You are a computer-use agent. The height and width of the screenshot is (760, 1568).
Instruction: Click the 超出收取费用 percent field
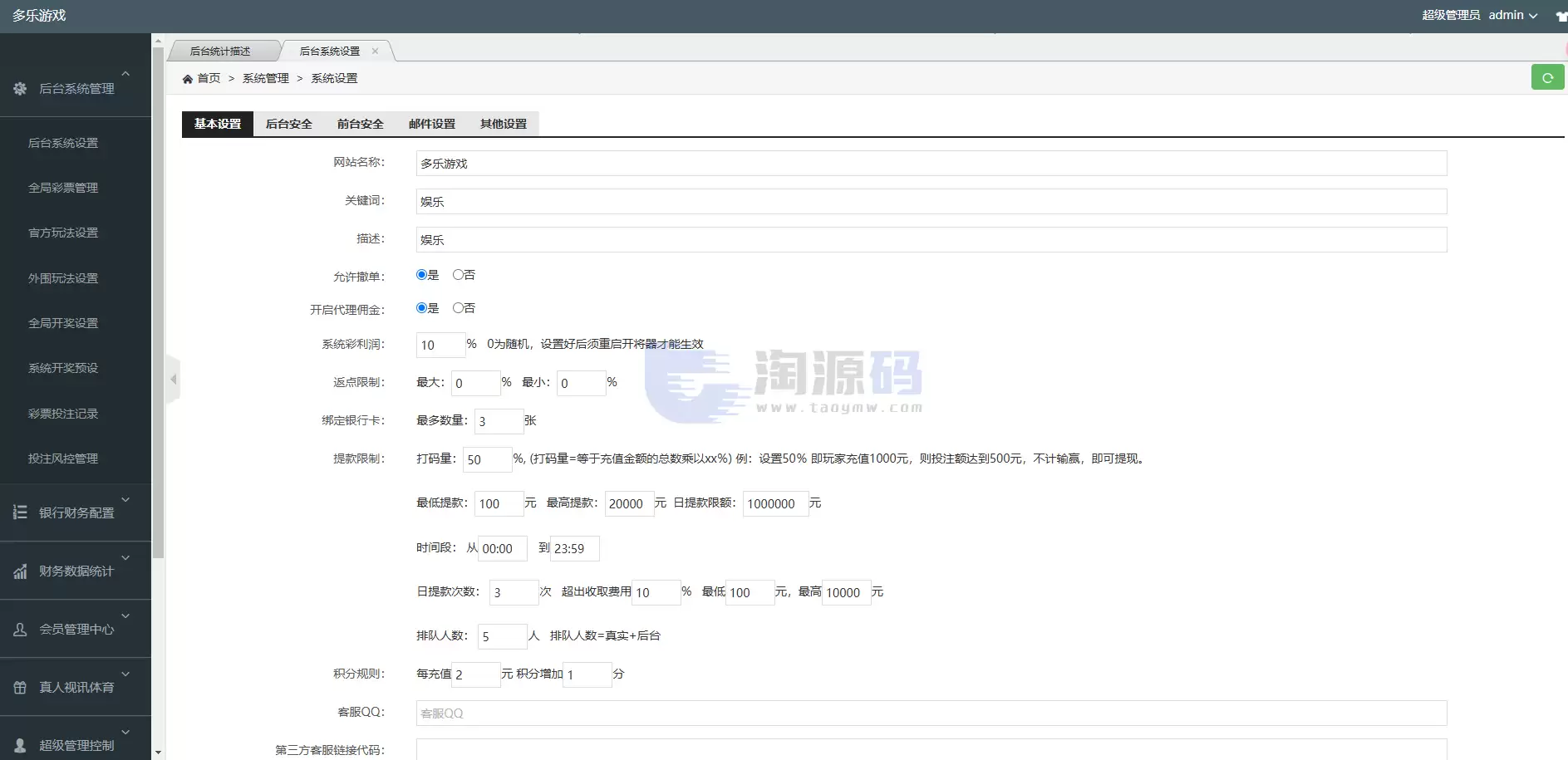tap(656, 592)
